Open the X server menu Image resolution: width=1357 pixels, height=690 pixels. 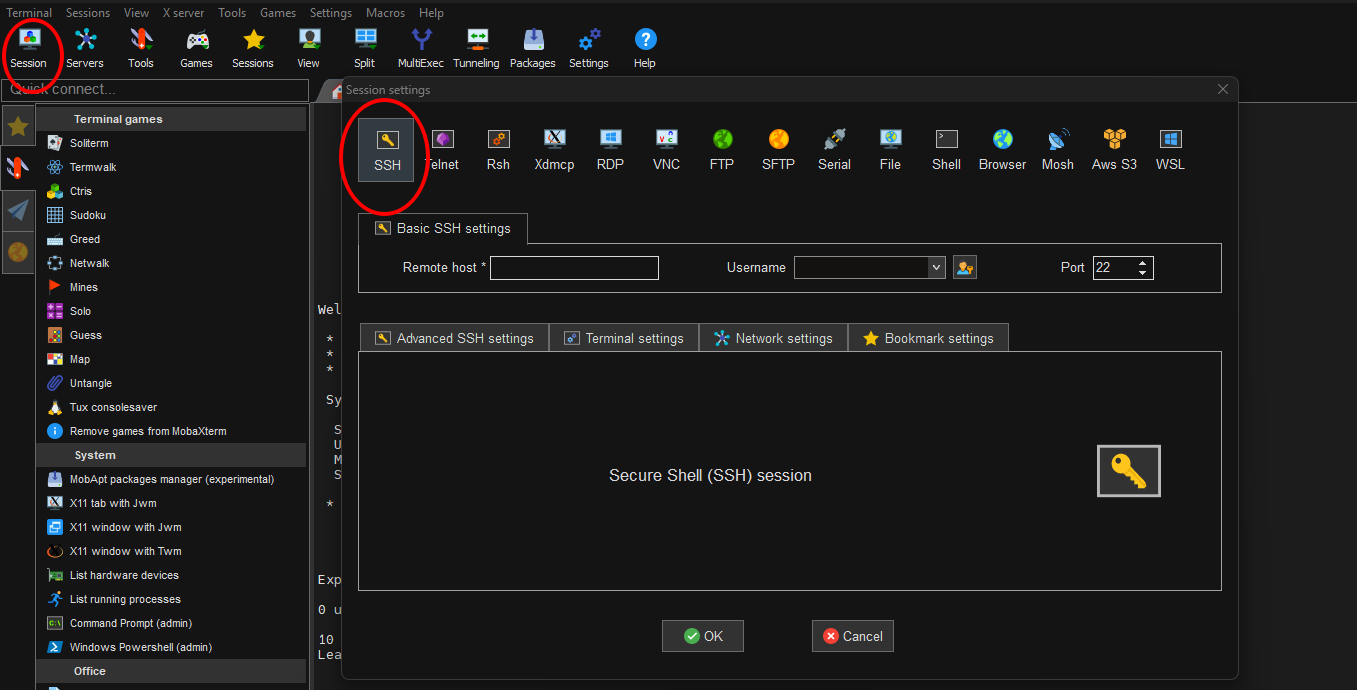coord(182,13)
